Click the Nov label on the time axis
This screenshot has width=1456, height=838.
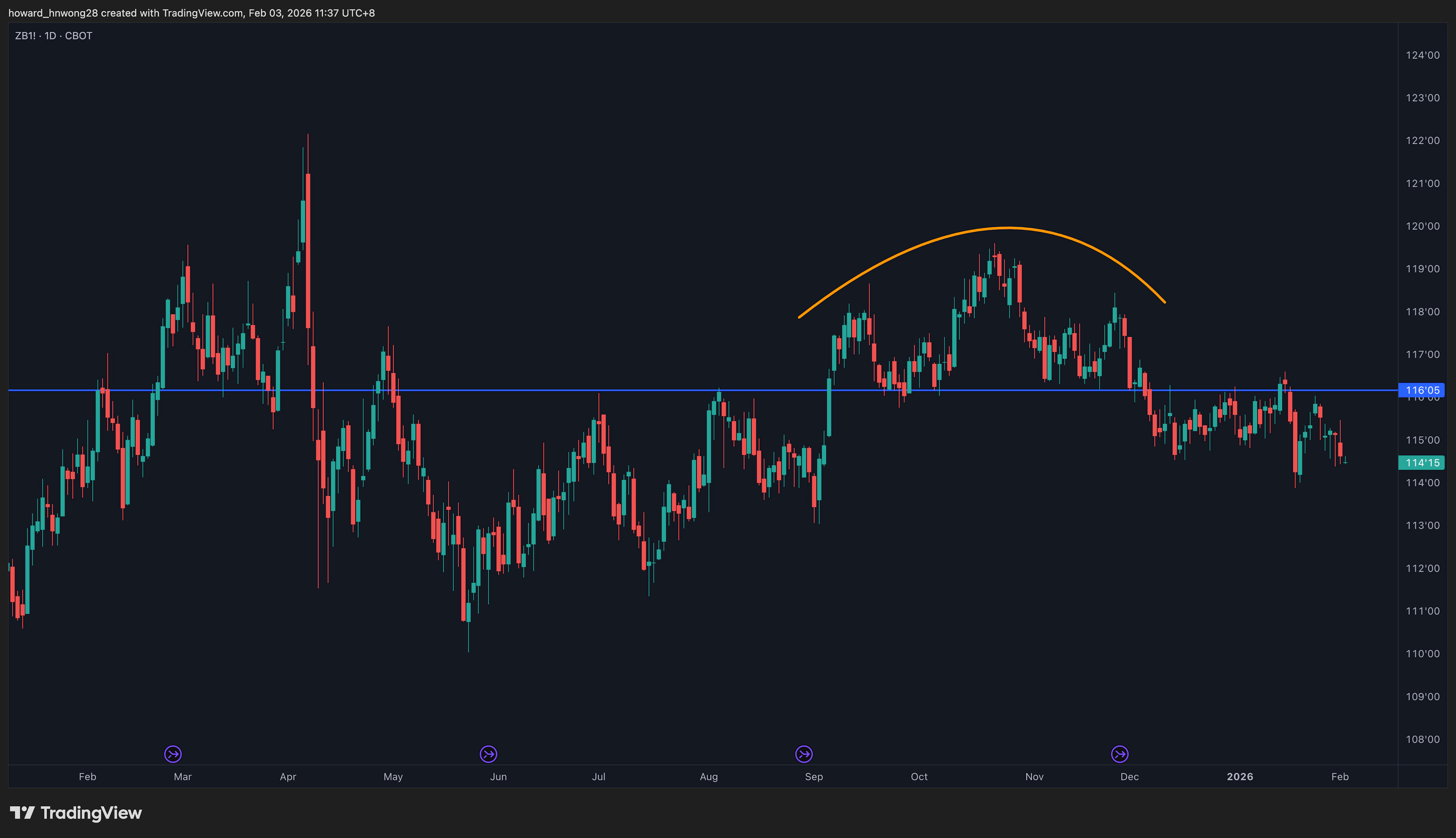[x=1034, y=777]
